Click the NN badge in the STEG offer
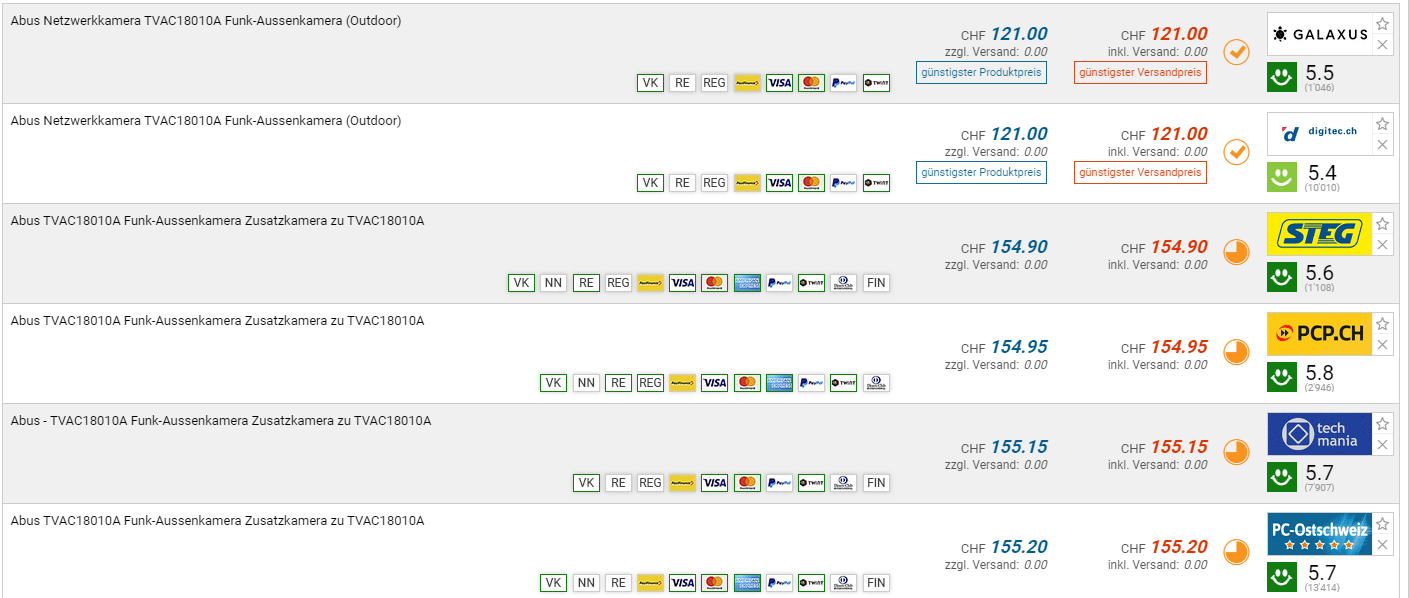The height and width of the screenshot is (598, 1409). point(553,283)
